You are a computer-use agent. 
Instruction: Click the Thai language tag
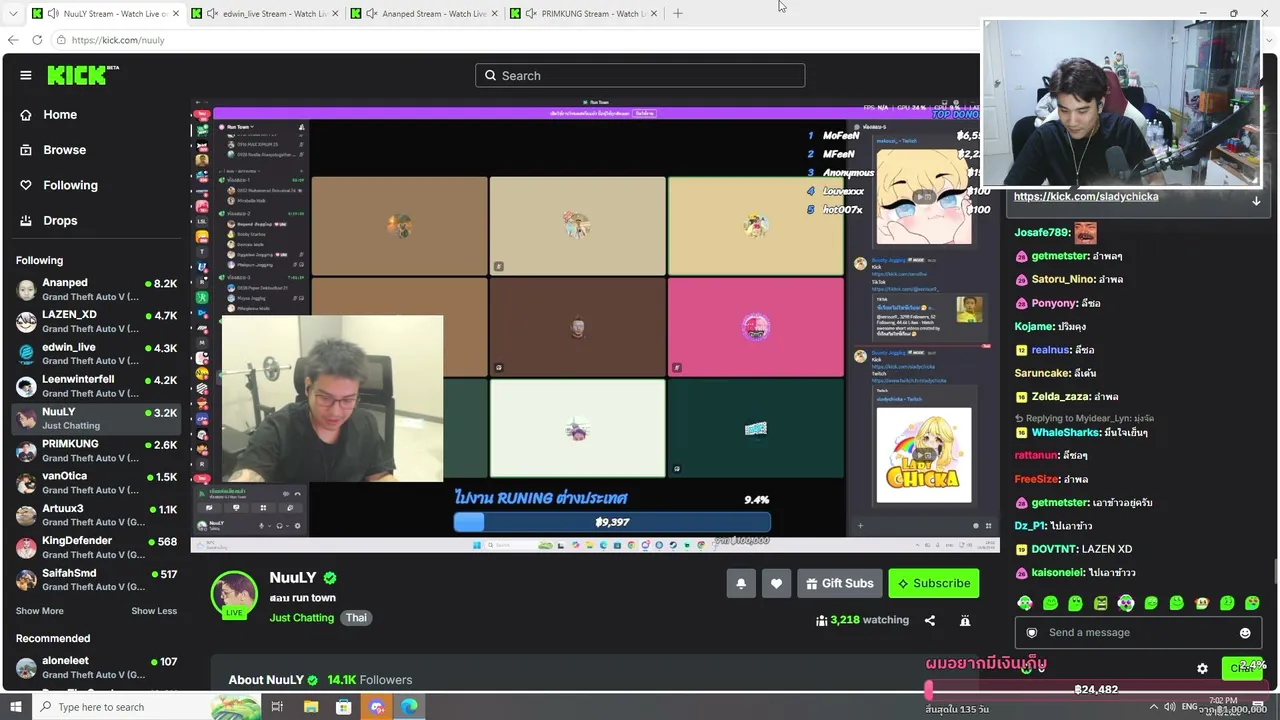[356, 618]
